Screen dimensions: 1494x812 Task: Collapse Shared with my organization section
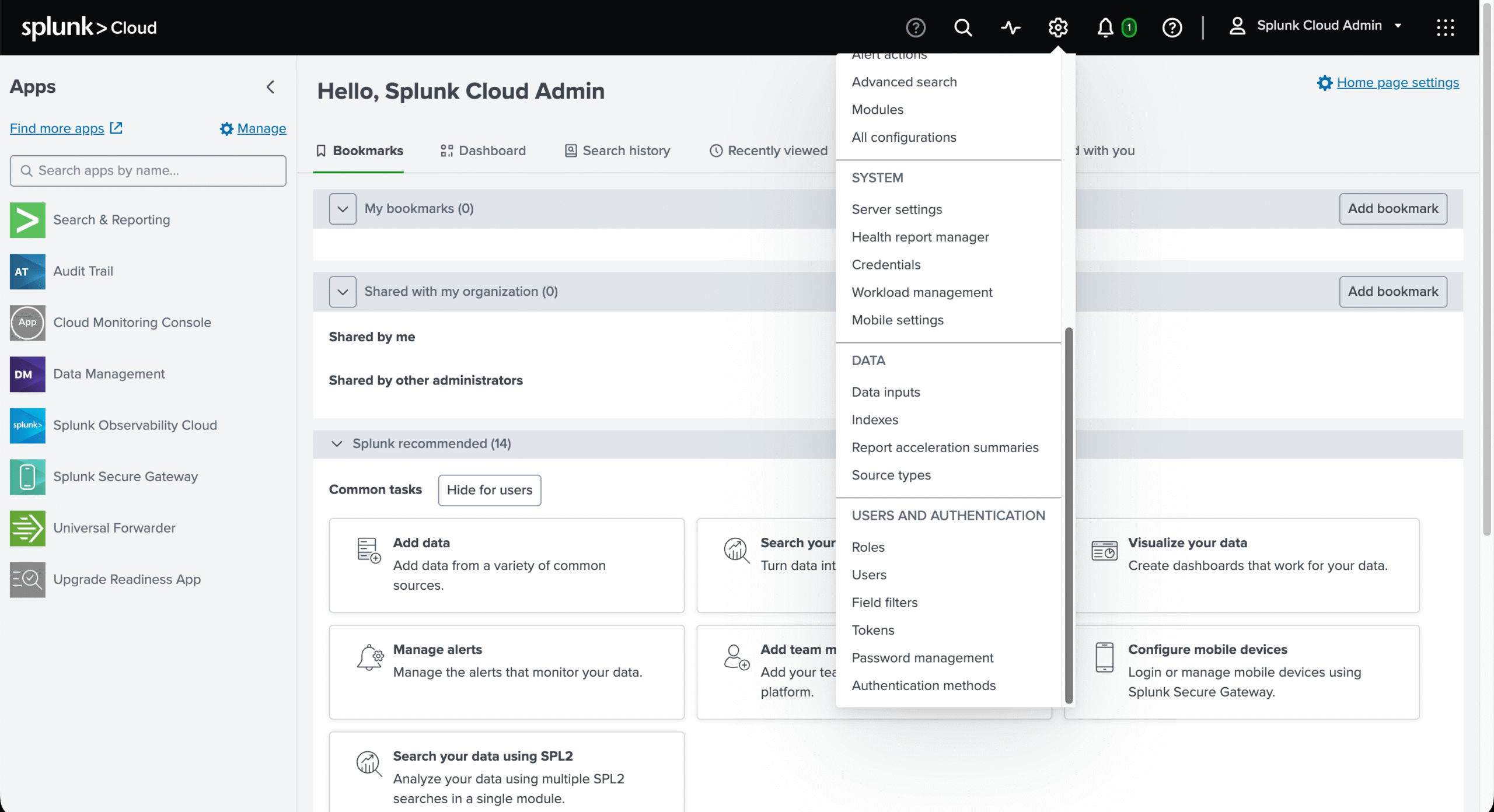pyautogui.click(x=343, y=292)
